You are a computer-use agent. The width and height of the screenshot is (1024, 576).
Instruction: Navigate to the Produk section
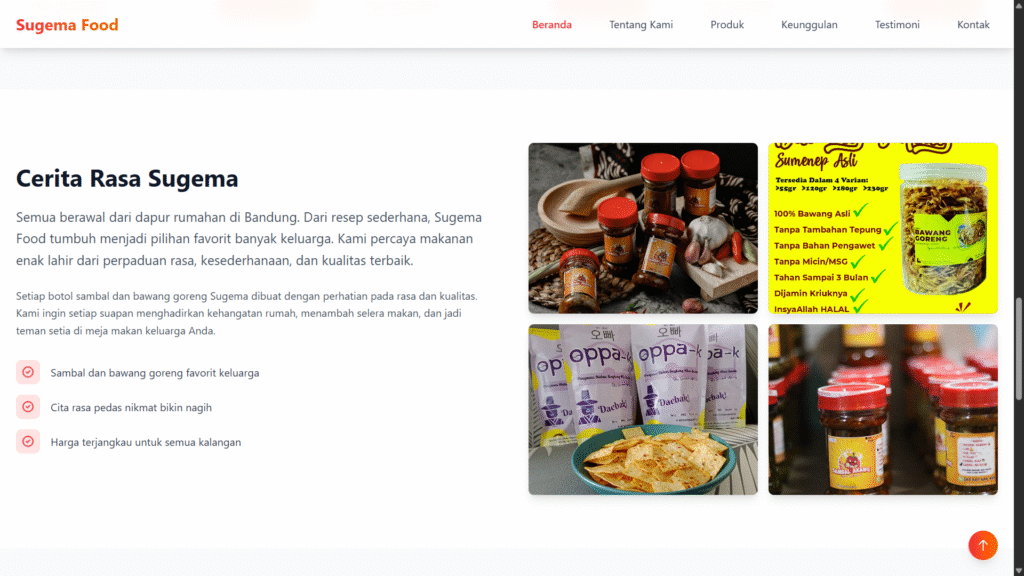[727, 25]
